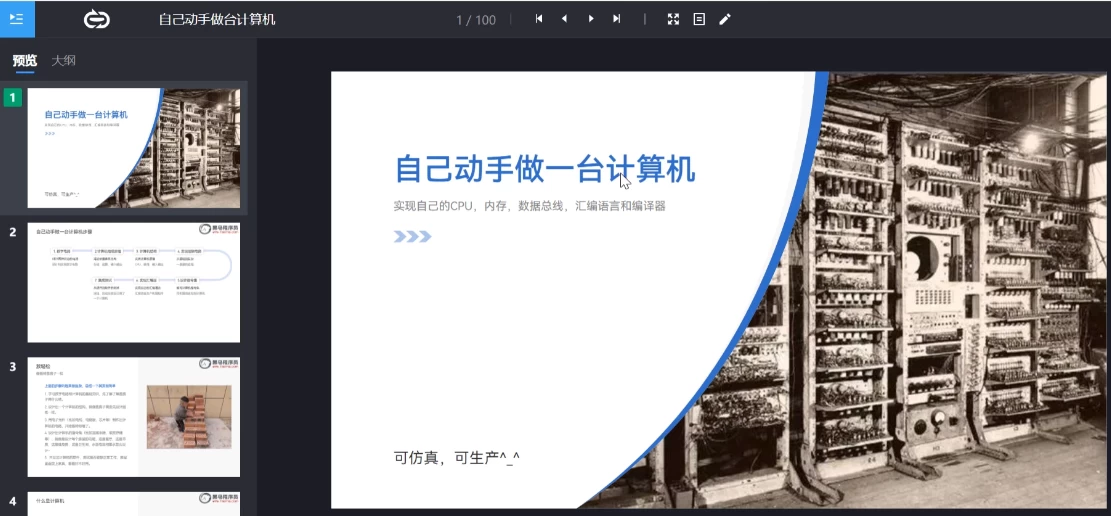The height and width of the screenshot is (516, 1111).
Task: Select slide 4 thumbnail at the bottom
Action: (x=133, y=503)
